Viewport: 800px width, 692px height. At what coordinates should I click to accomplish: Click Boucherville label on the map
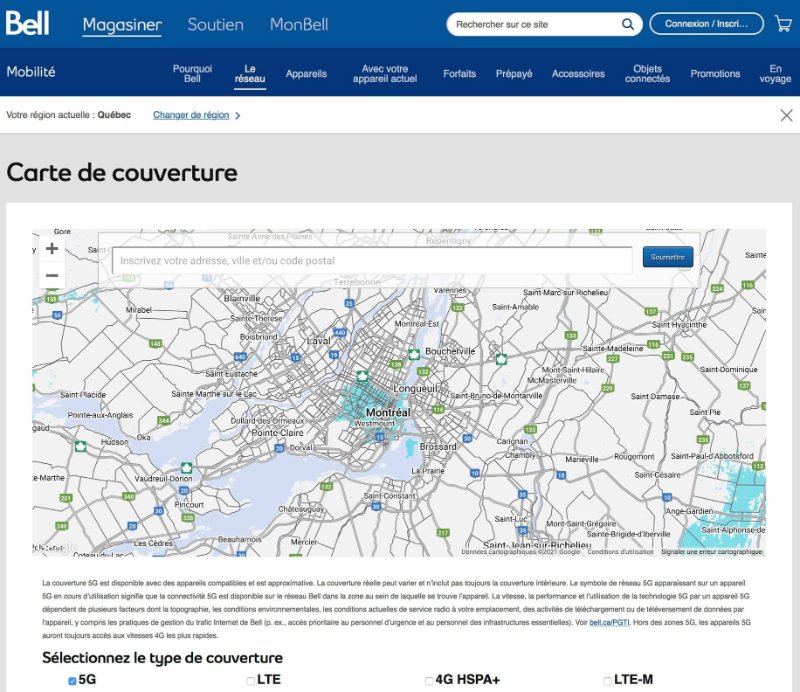click(449, 351)
